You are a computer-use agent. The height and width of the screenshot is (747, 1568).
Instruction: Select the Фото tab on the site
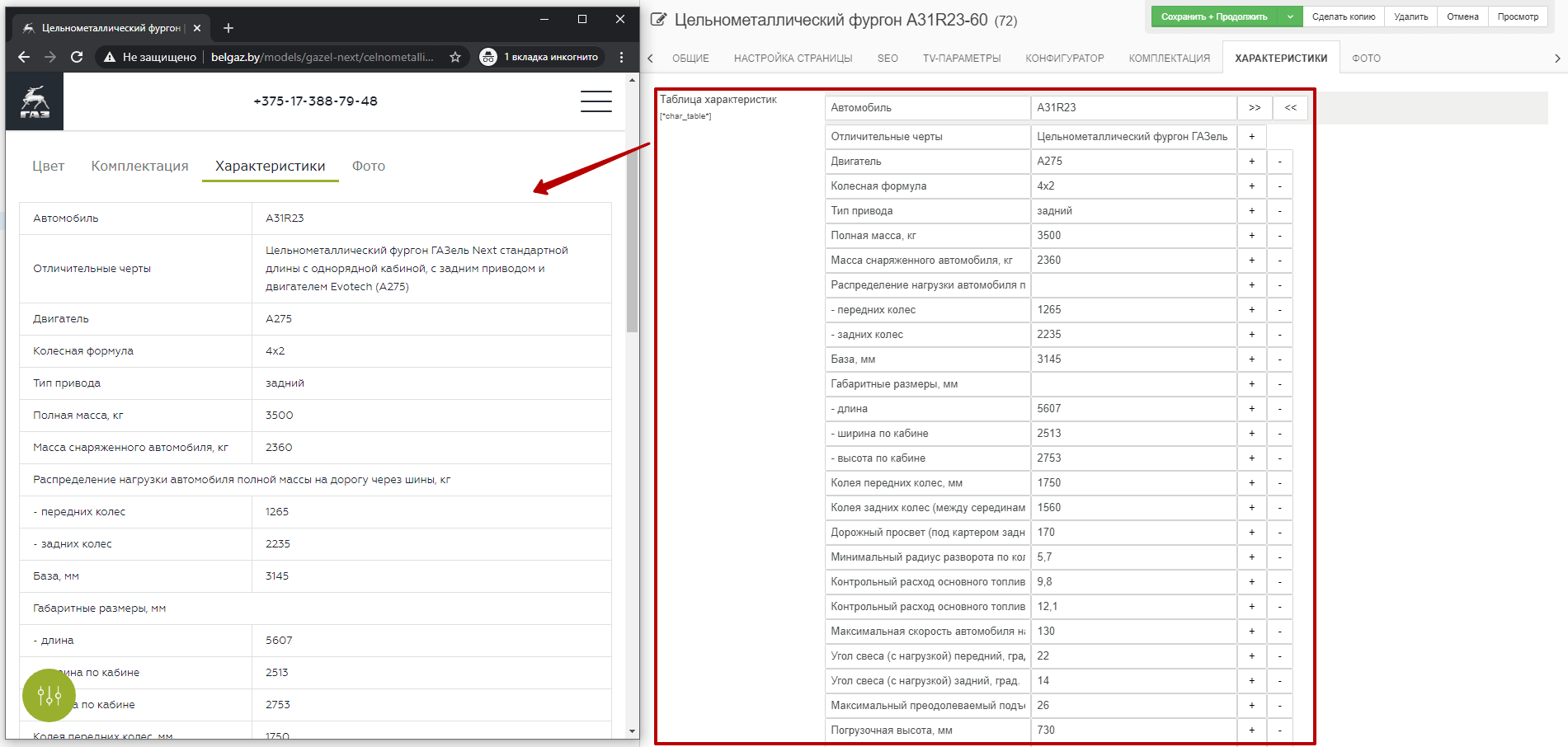click(x=369, y=166)
